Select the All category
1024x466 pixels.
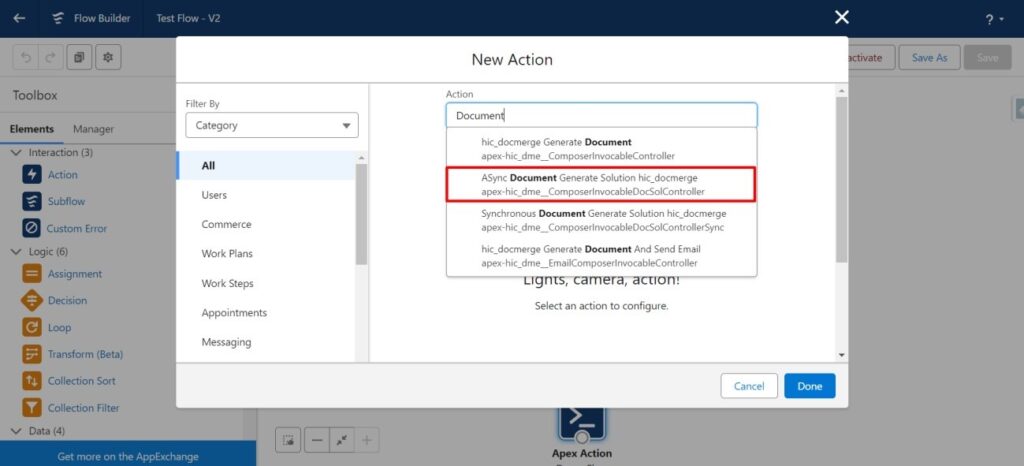[266, 166]
